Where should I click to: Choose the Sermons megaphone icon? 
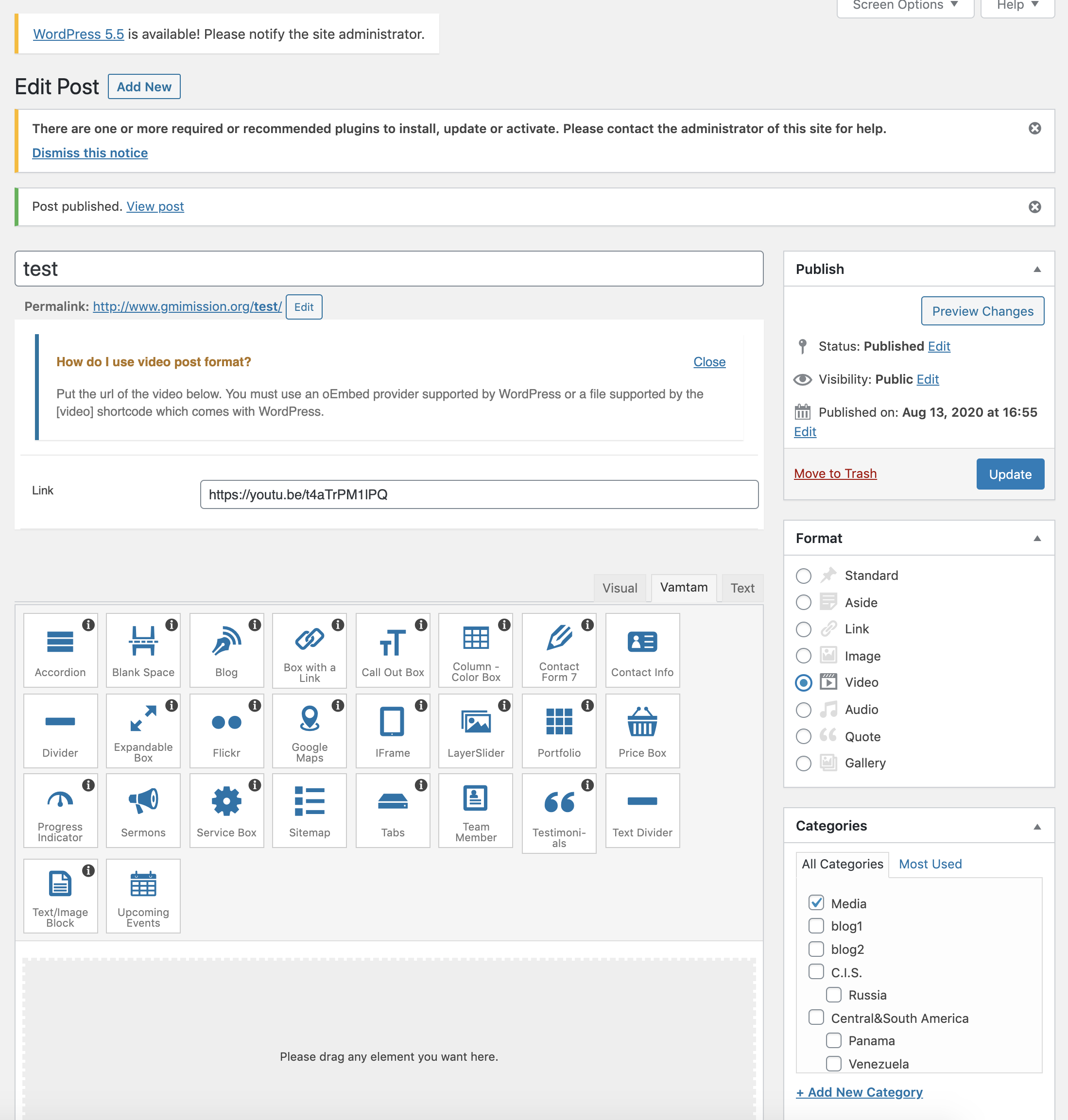click(x=143, y=801)
